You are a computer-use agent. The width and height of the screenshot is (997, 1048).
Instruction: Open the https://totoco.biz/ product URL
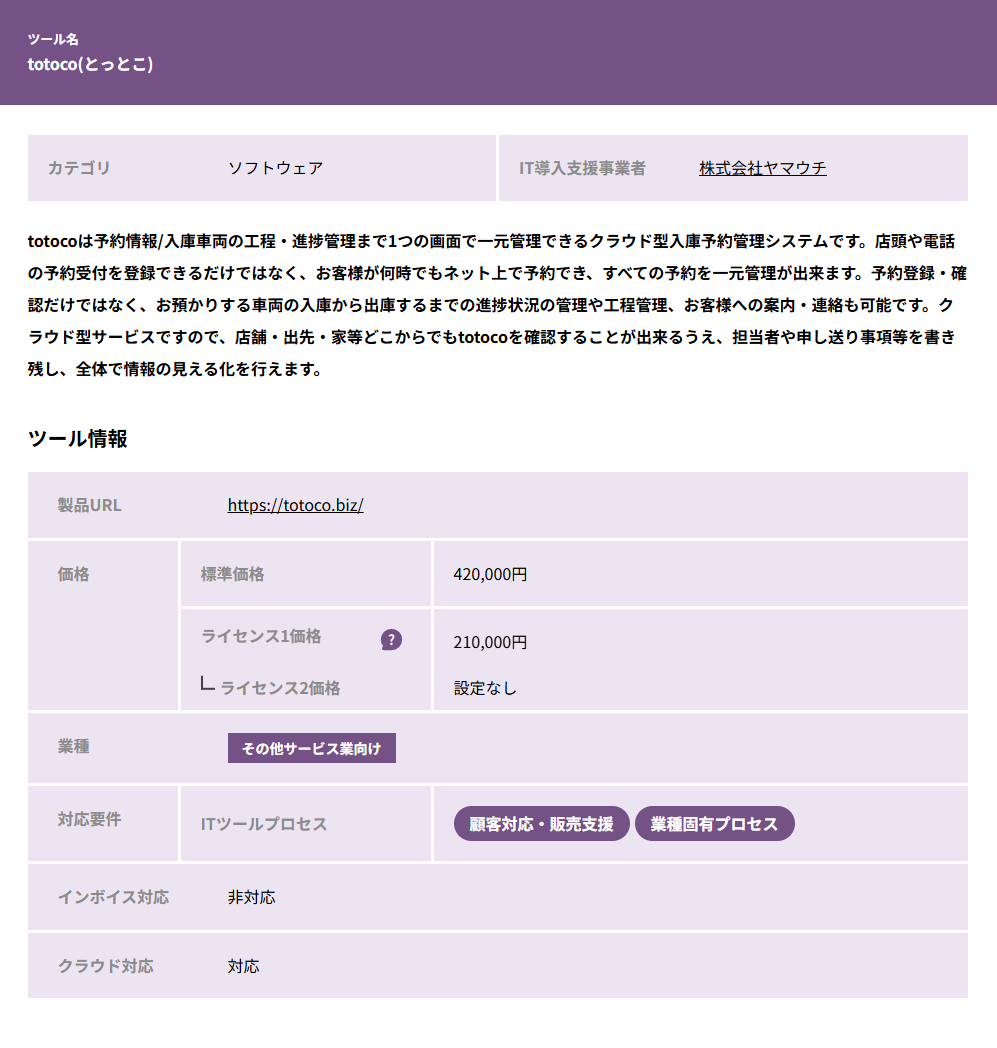tap(295, 505)
